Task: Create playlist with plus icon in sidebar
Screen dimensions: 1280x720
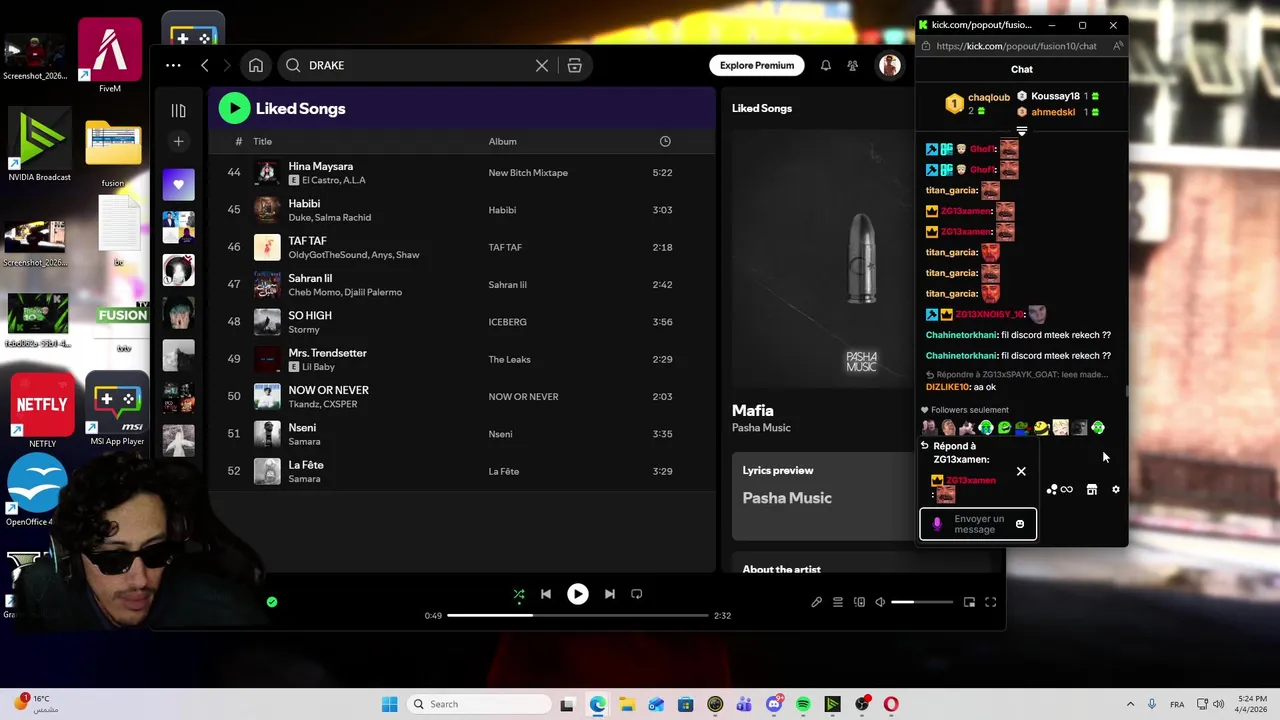Action: pos(178,141)
